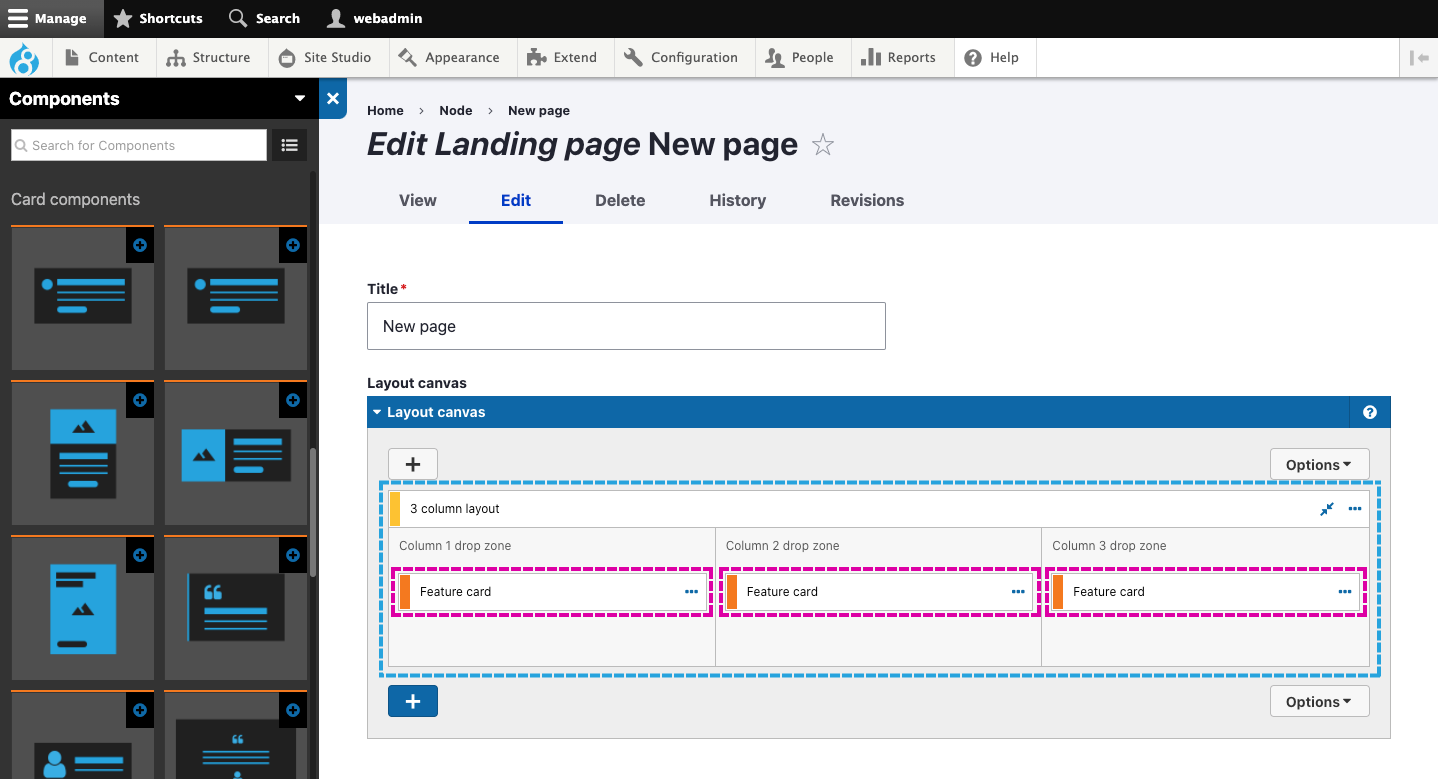Open Column 2 Feature card ellipsis menu
The height and width of the screenshot is (779, 1438).
[1018, 592]
